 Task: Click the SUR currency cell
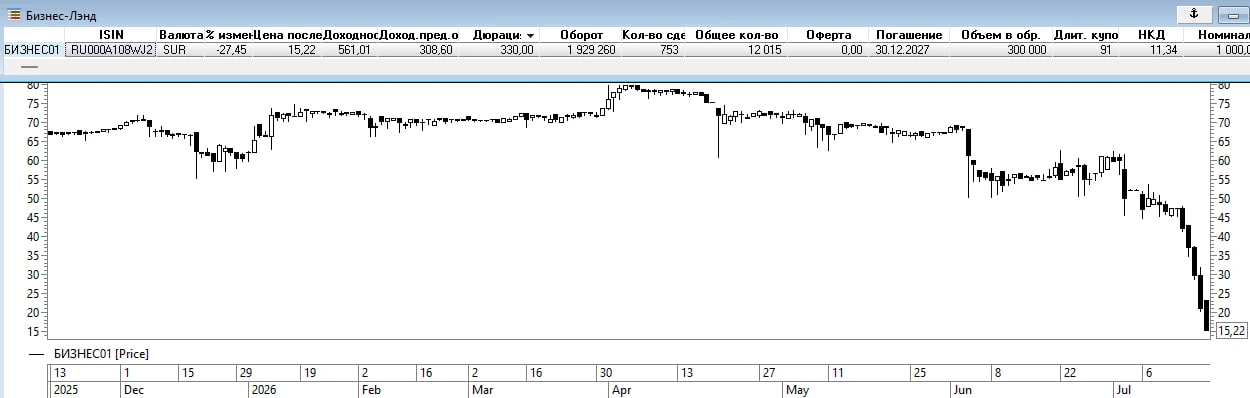pyautogui.click(x=181, y=49)
